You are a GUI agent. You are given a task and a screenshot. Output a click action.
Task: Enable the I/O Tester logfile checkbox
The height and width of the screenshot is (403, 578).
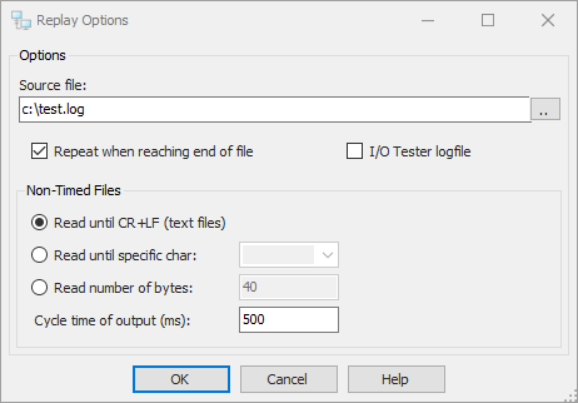(355, 151)
